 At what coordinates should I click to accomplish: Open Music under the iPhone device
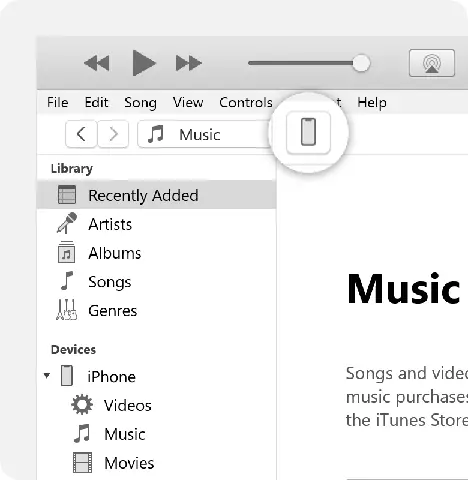(x=125, y=434)
